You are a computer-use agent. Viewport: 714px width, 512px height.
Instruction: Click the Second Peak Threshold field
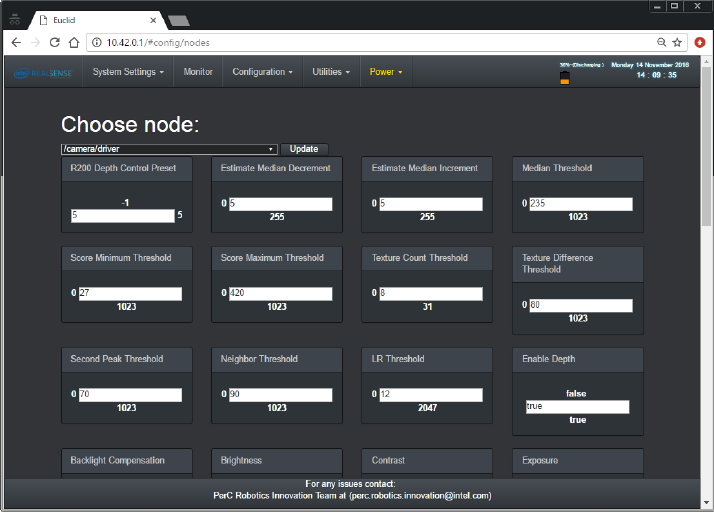tap(130, 395)
